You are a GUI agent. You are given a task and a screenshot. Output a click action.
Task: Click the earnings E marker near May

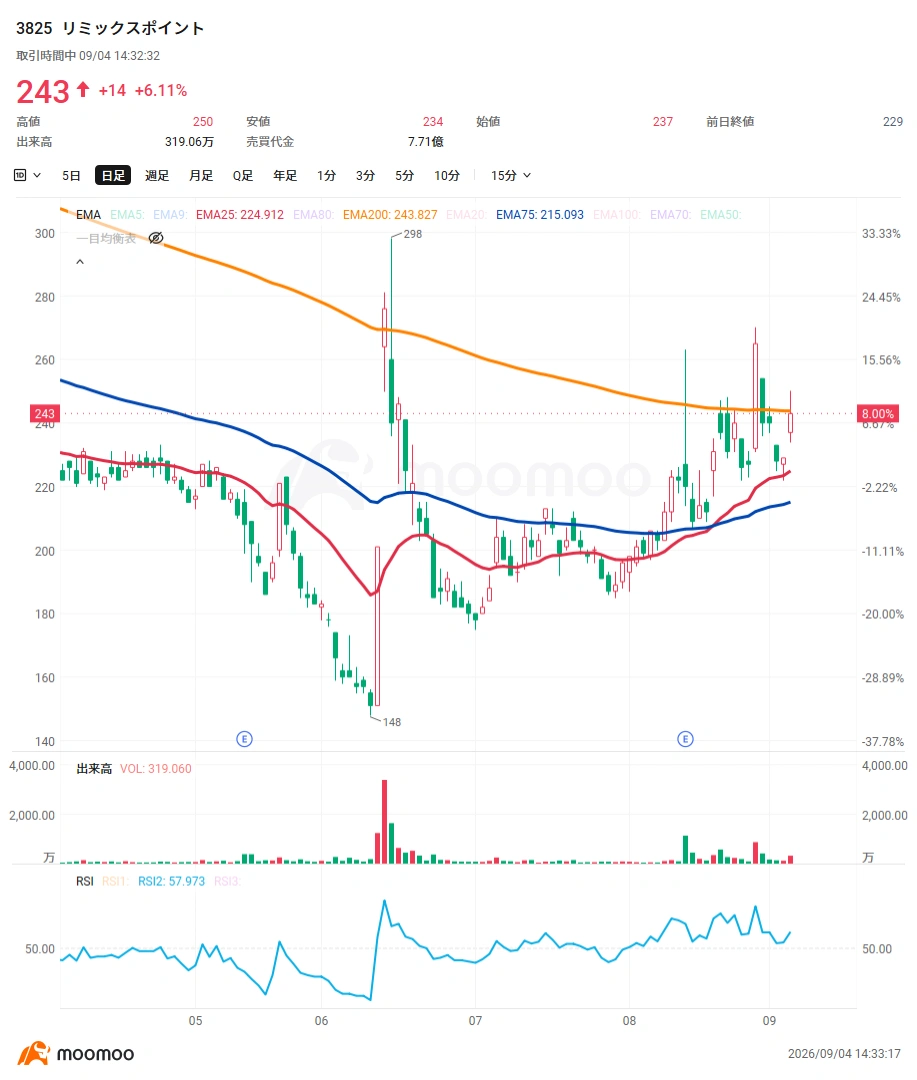click(x=245, y=739)
